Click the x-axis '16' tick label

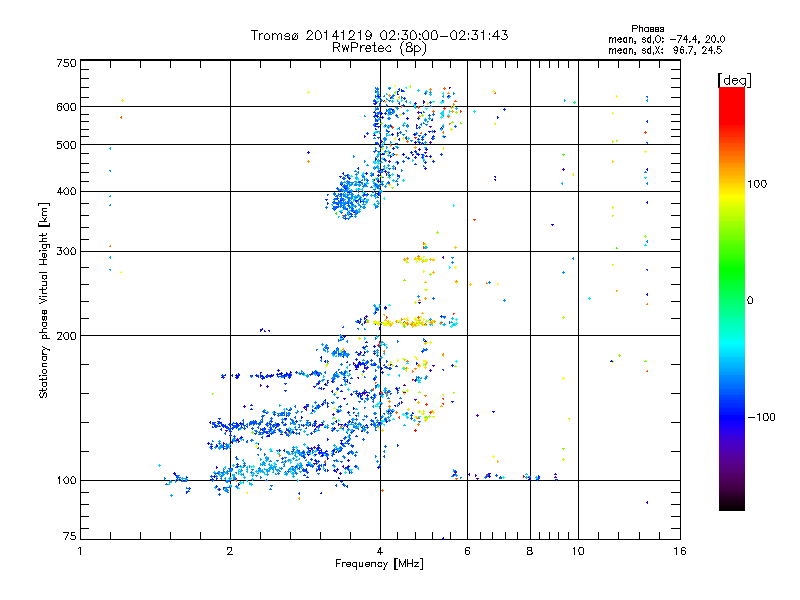coord(680,551)
